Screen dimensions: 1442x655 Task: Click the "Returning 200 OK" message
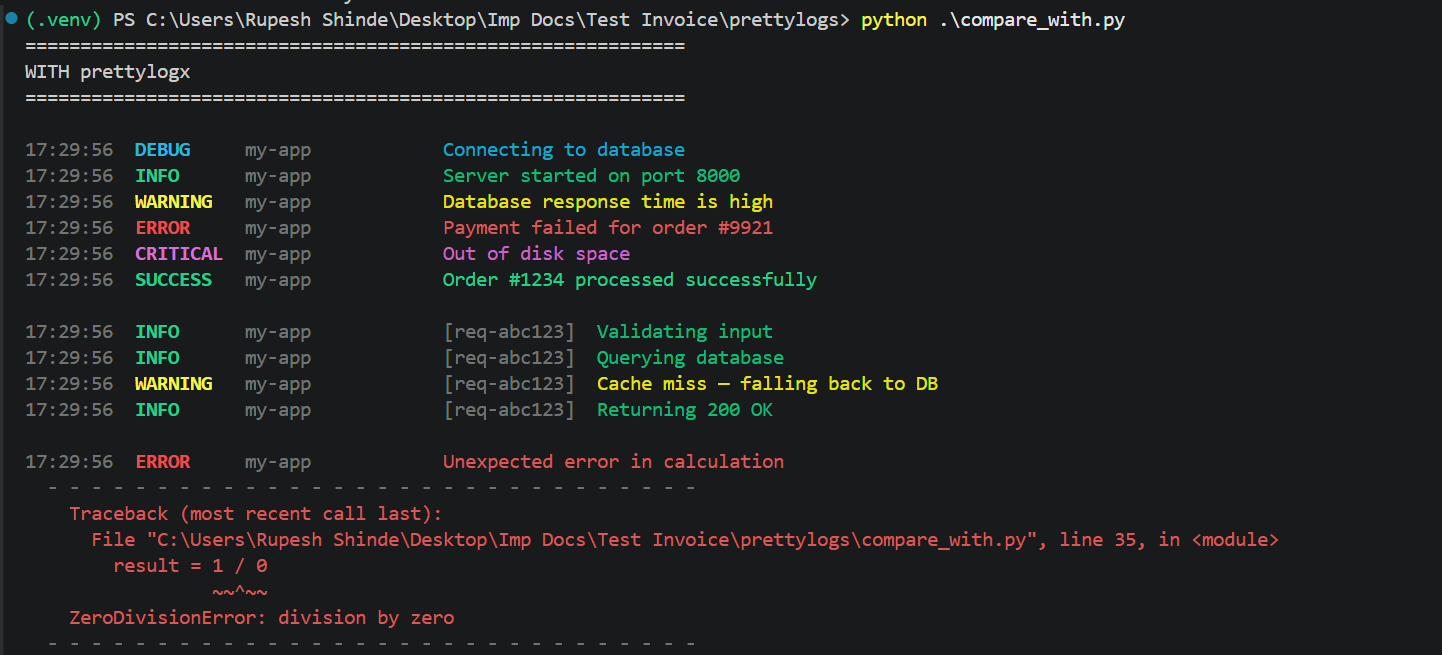(685, 410)
